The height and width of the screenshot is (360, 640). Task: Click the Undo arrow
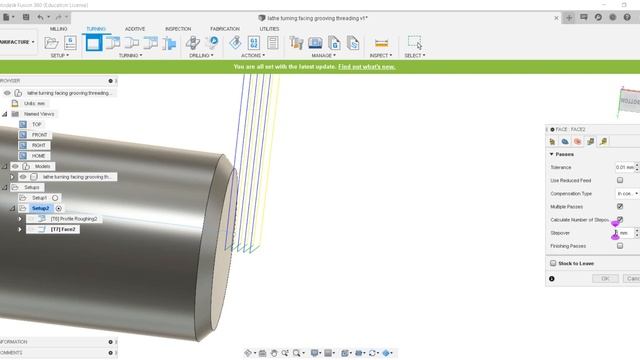pyautogui.click(x=40, y=17)
